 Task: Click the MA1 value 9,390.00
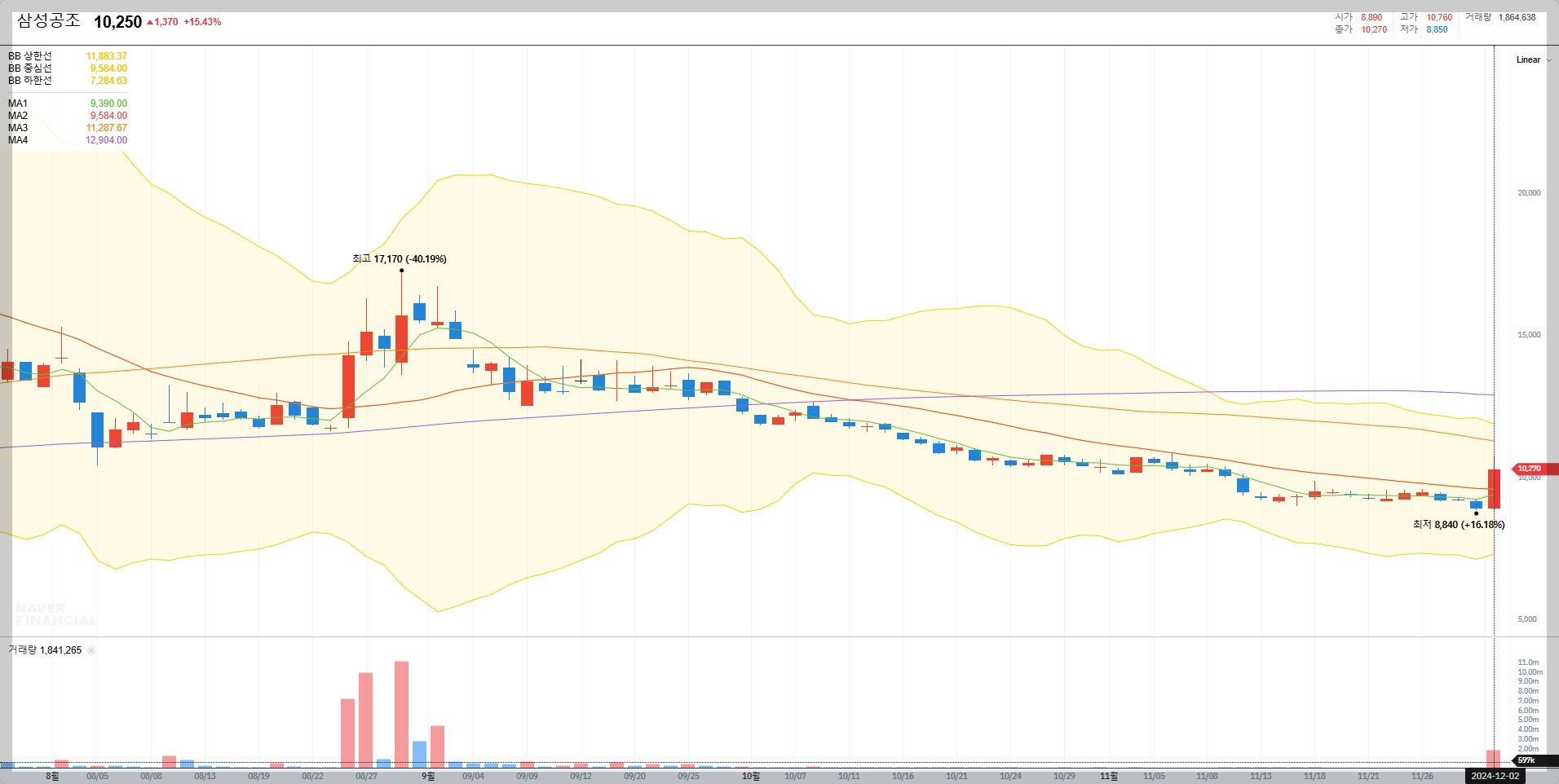coord(108,104)
